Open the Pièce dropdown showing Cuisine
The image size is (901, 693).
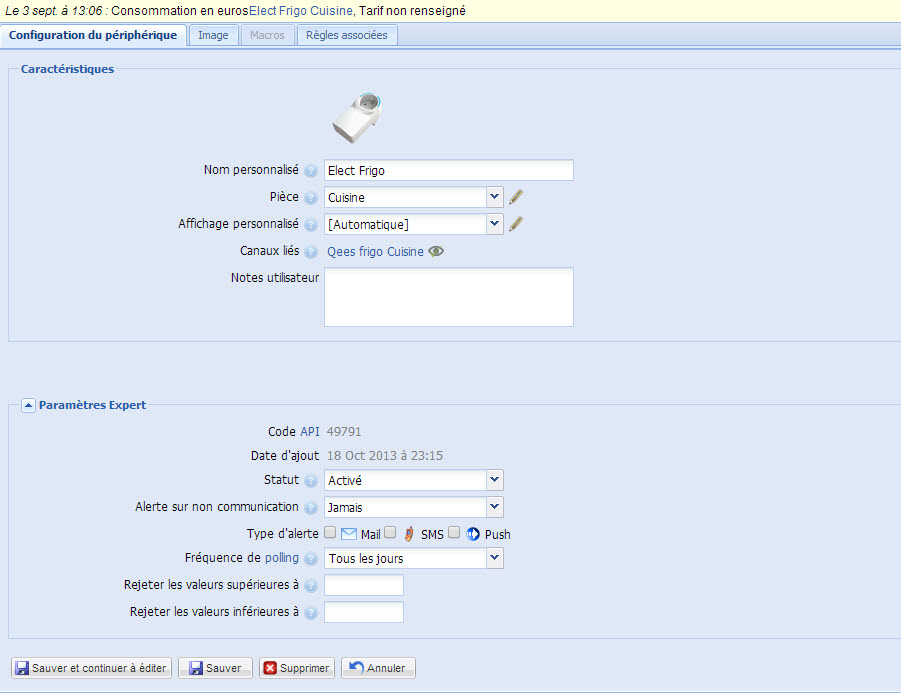click(413, 198)
